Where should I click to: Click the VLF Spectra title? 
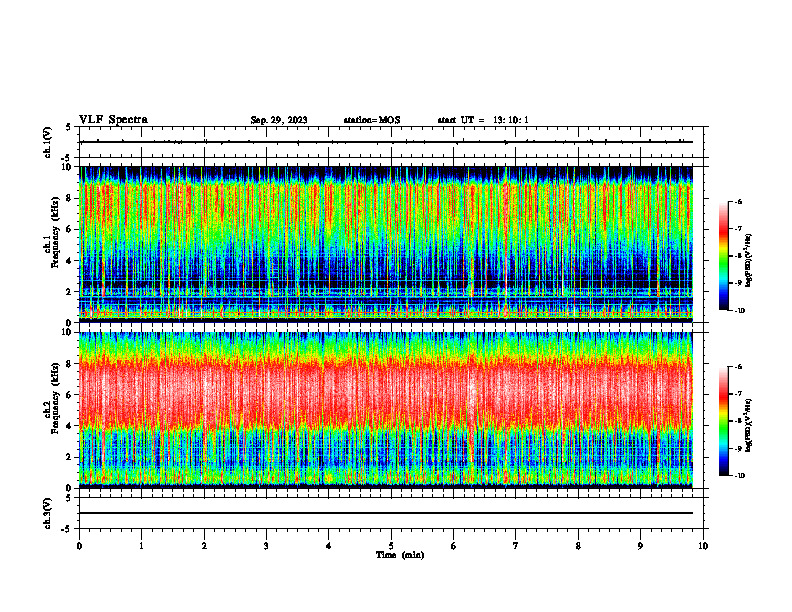coord(113,120)
